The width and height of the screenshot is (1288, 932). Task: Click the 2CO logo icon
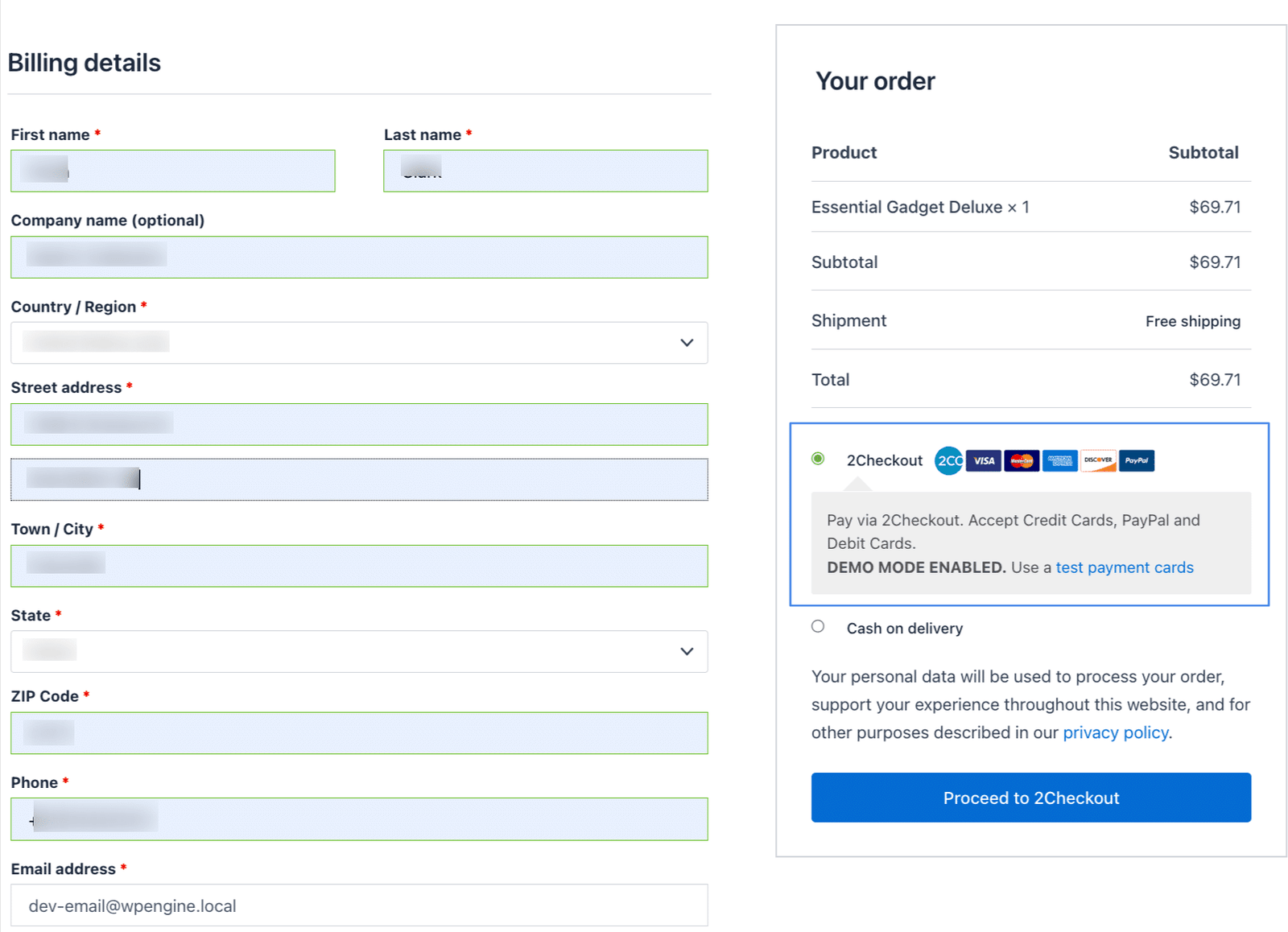click(948, 460)
